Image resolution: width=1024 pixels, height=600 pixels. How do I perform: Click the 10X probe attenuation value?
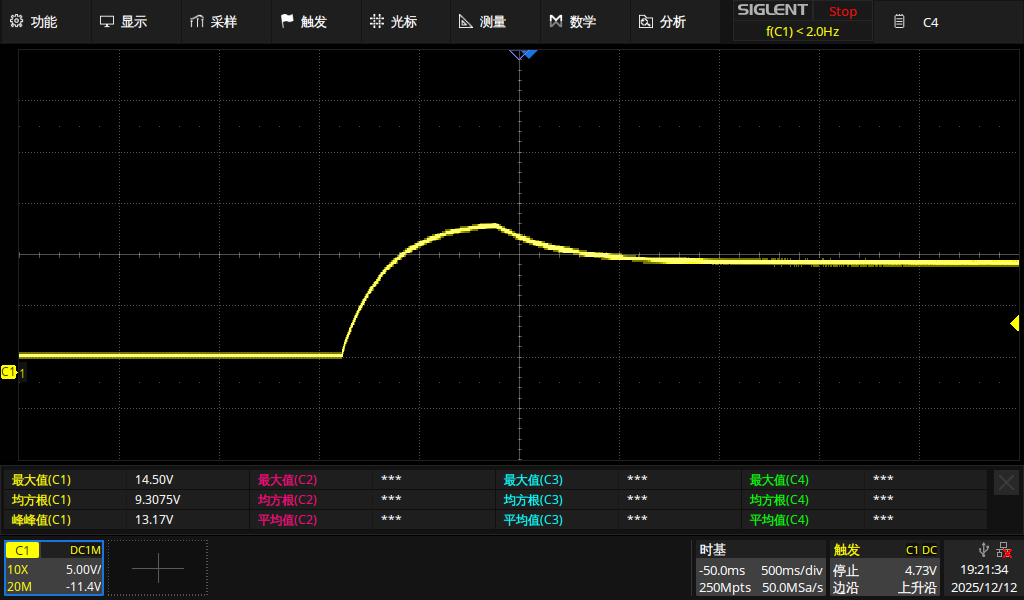pyautogui.click(x=18, y=570)
